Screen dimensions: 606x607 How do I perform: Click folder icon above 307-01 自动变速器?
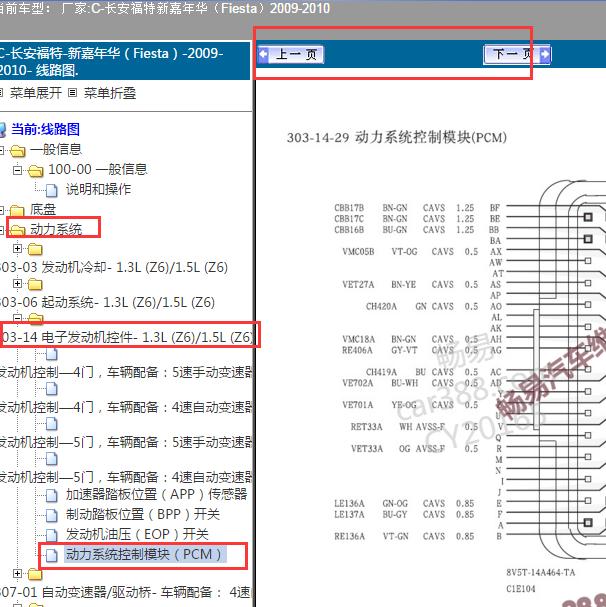35,574
